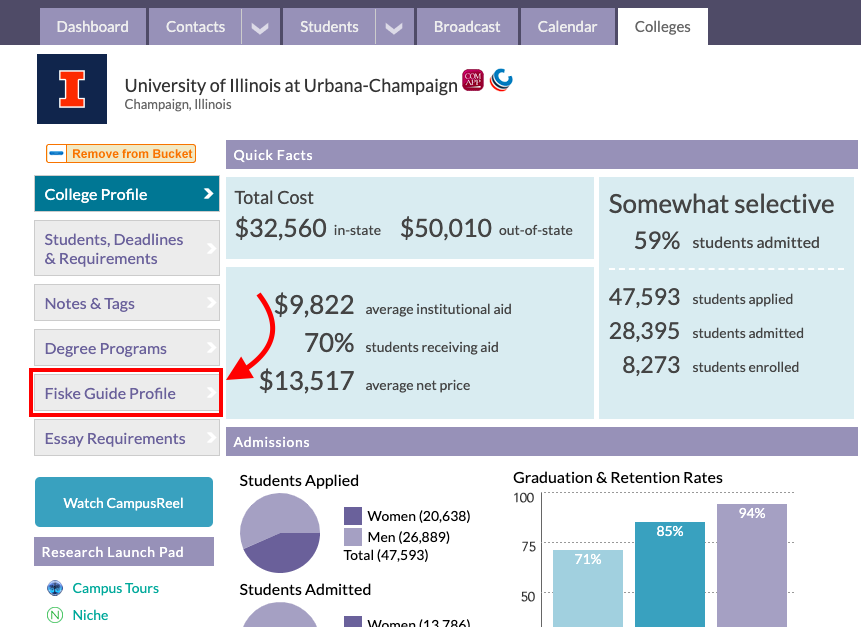Open the Campus Tours link
Screen dimensions: 861x627
[115, 588]
